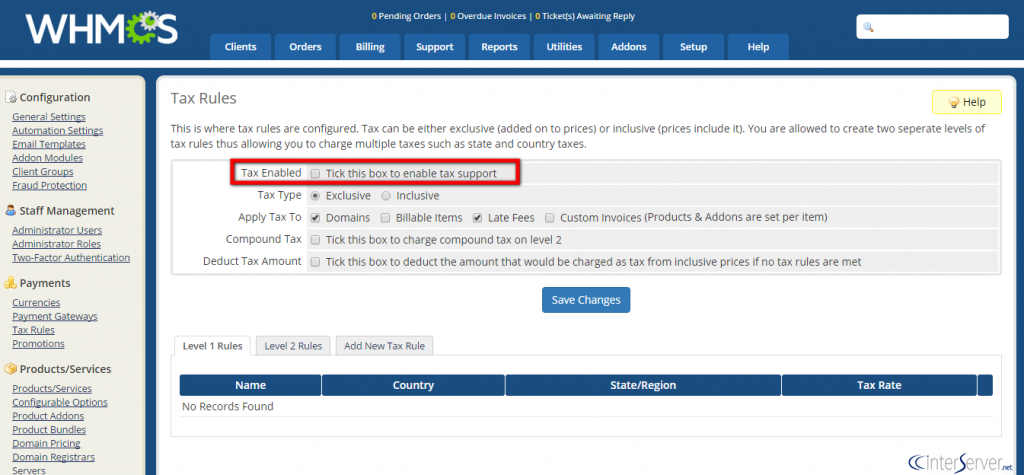The image size is (1024, 475).
Task: Open the Setup menu
Action: coord(694,47)
